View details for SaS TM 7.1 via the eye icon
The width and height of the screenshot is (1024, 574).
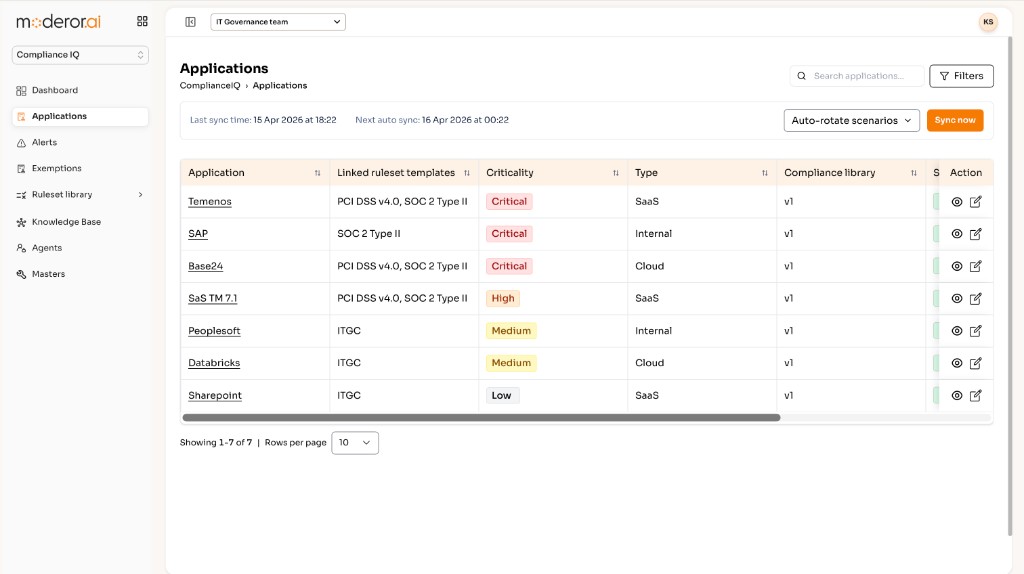(x=957, y=298)
